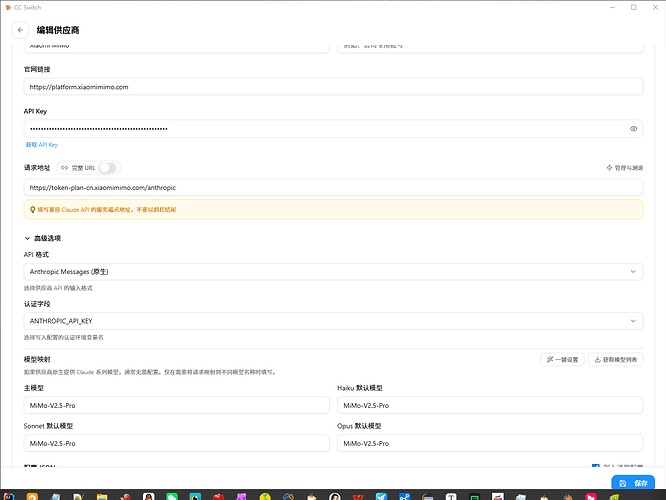Focus the 官网链接 URL field

[333, 87]
